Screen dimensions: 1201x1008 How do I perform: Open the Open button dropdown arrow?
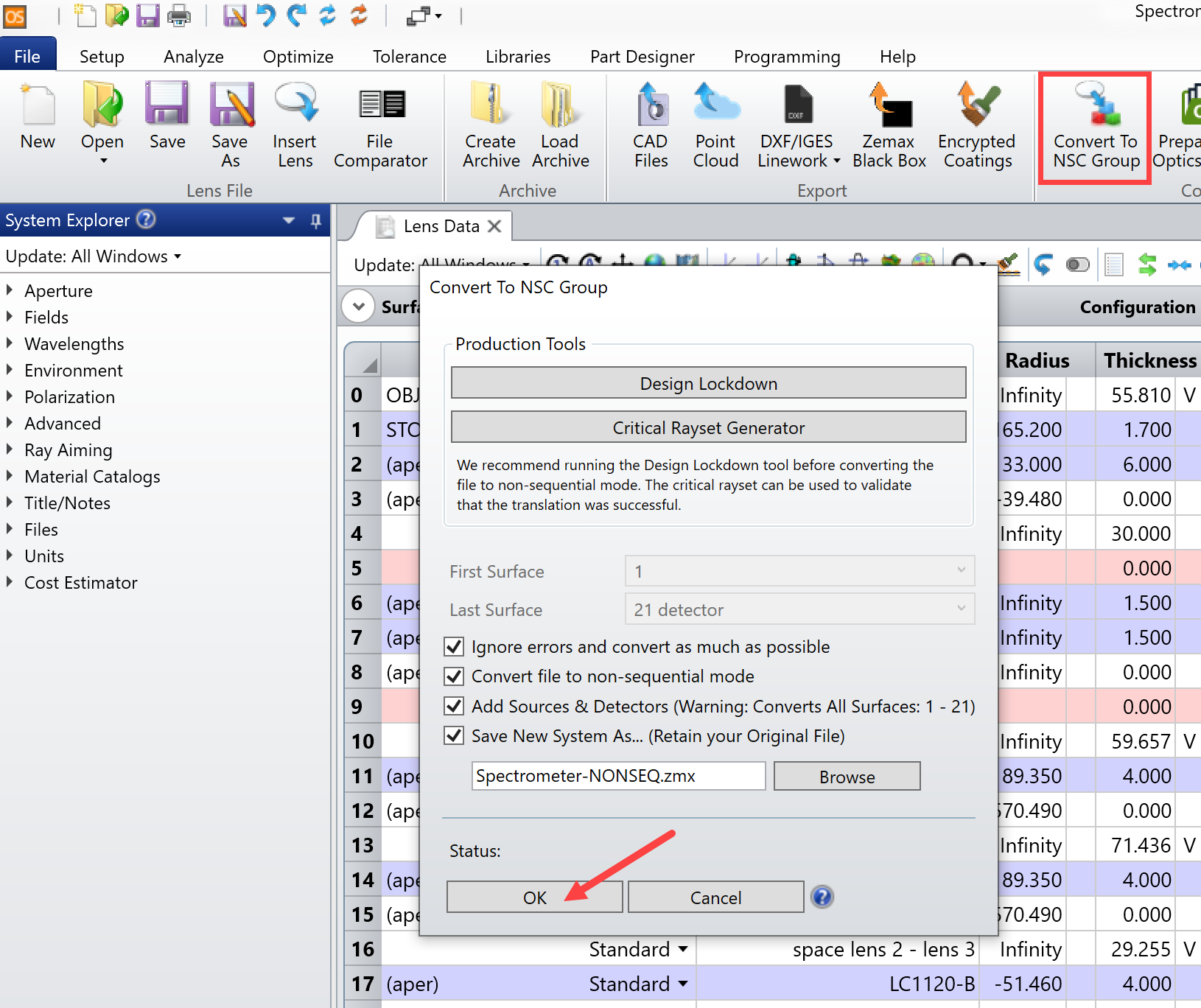103,161
